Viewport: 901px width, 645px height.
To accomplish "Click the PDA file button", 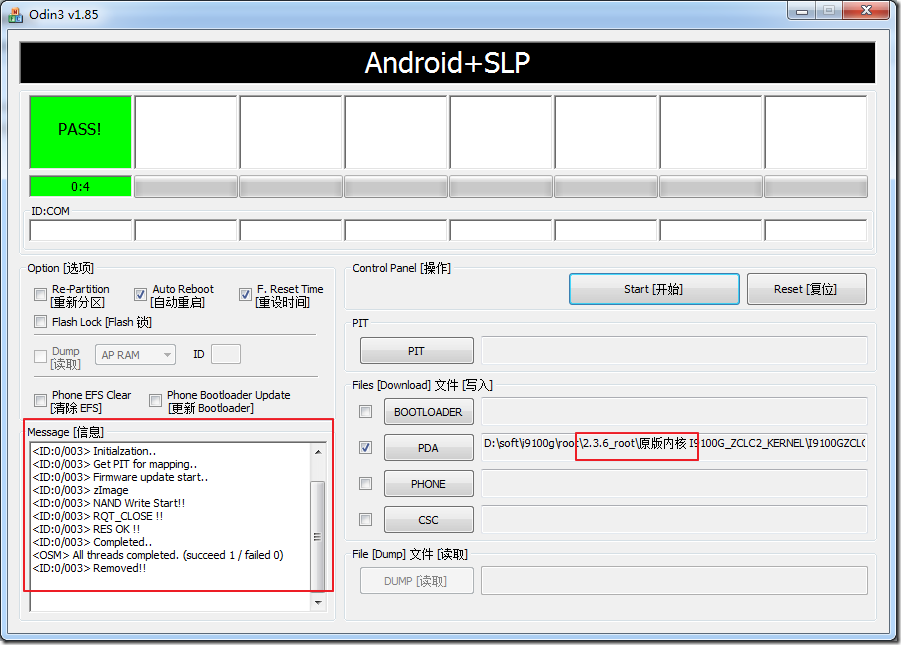I will pos(429,448).
